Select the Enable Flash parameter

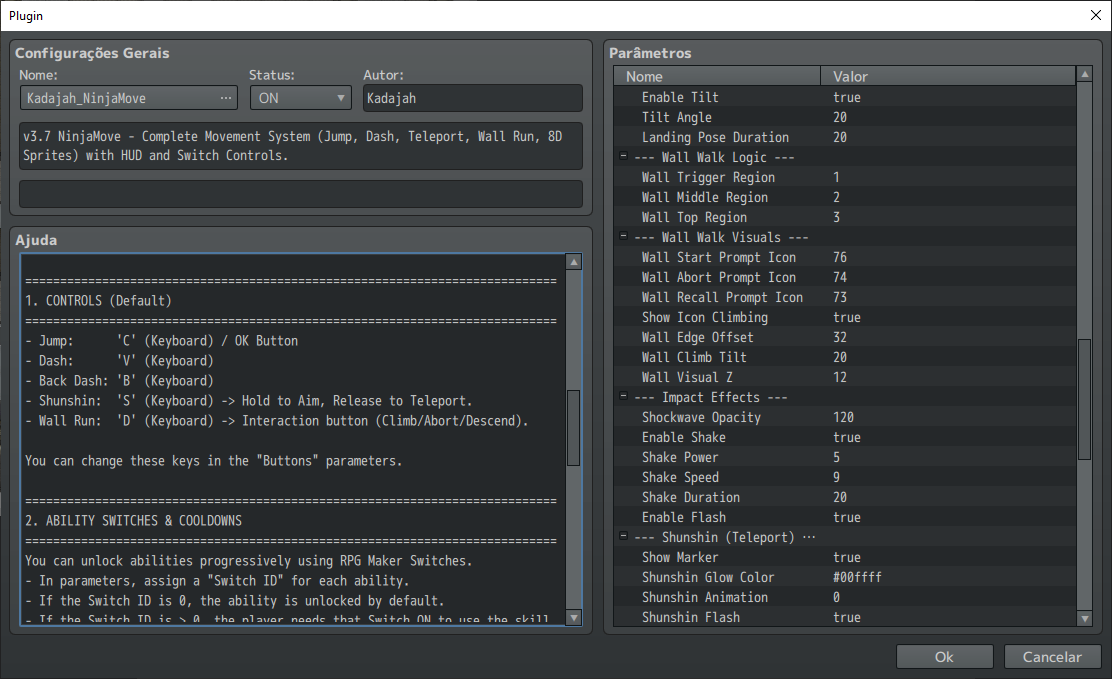click(x=845, y=517)
